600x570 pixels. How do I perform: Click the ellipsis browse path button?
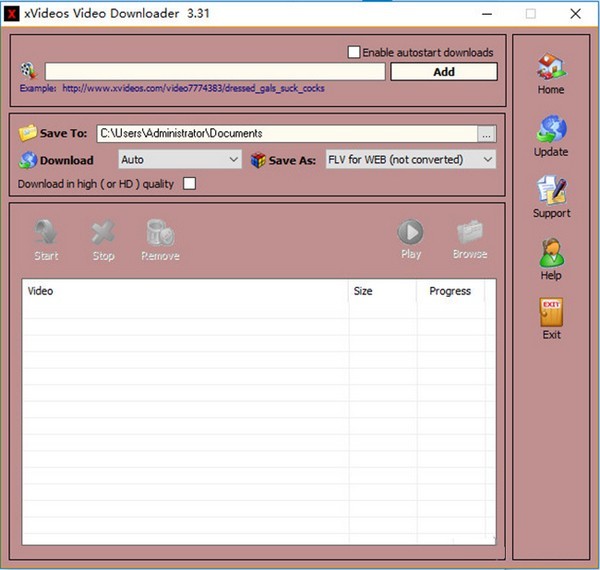click(486, 134)
